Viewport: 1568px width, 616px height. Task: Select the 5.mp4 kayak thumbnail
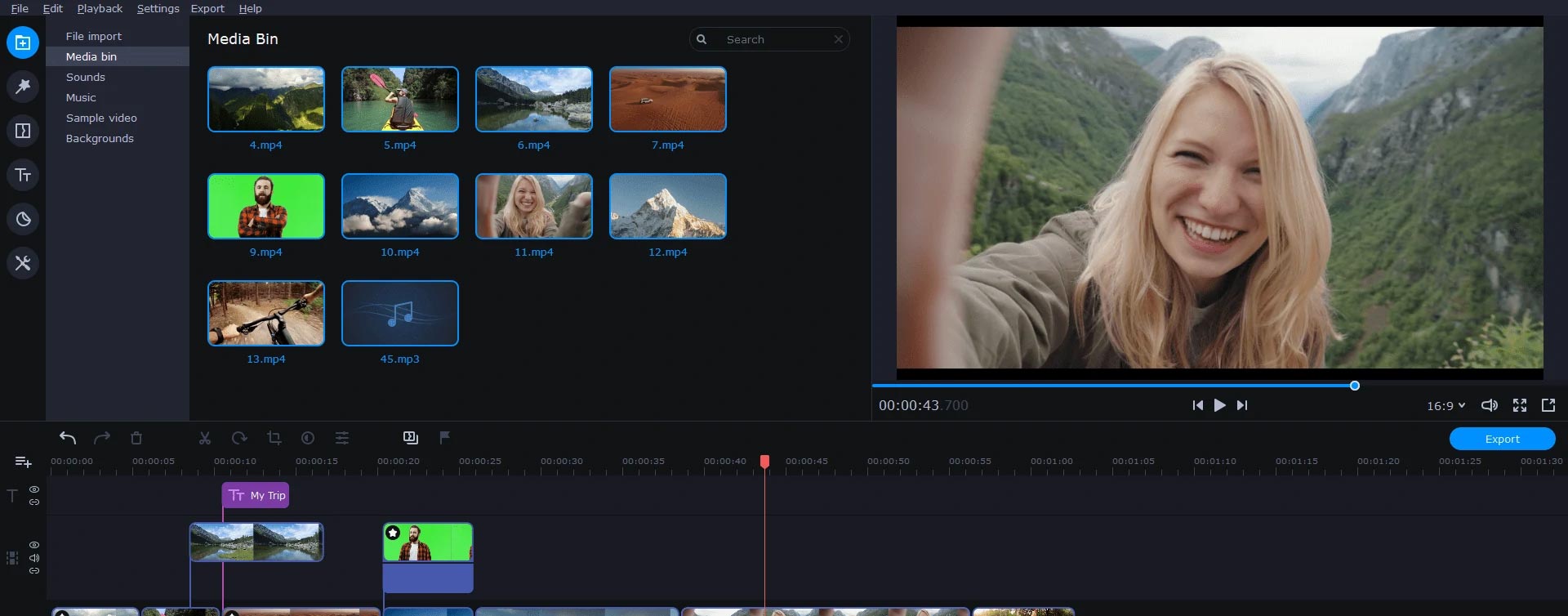400,99
